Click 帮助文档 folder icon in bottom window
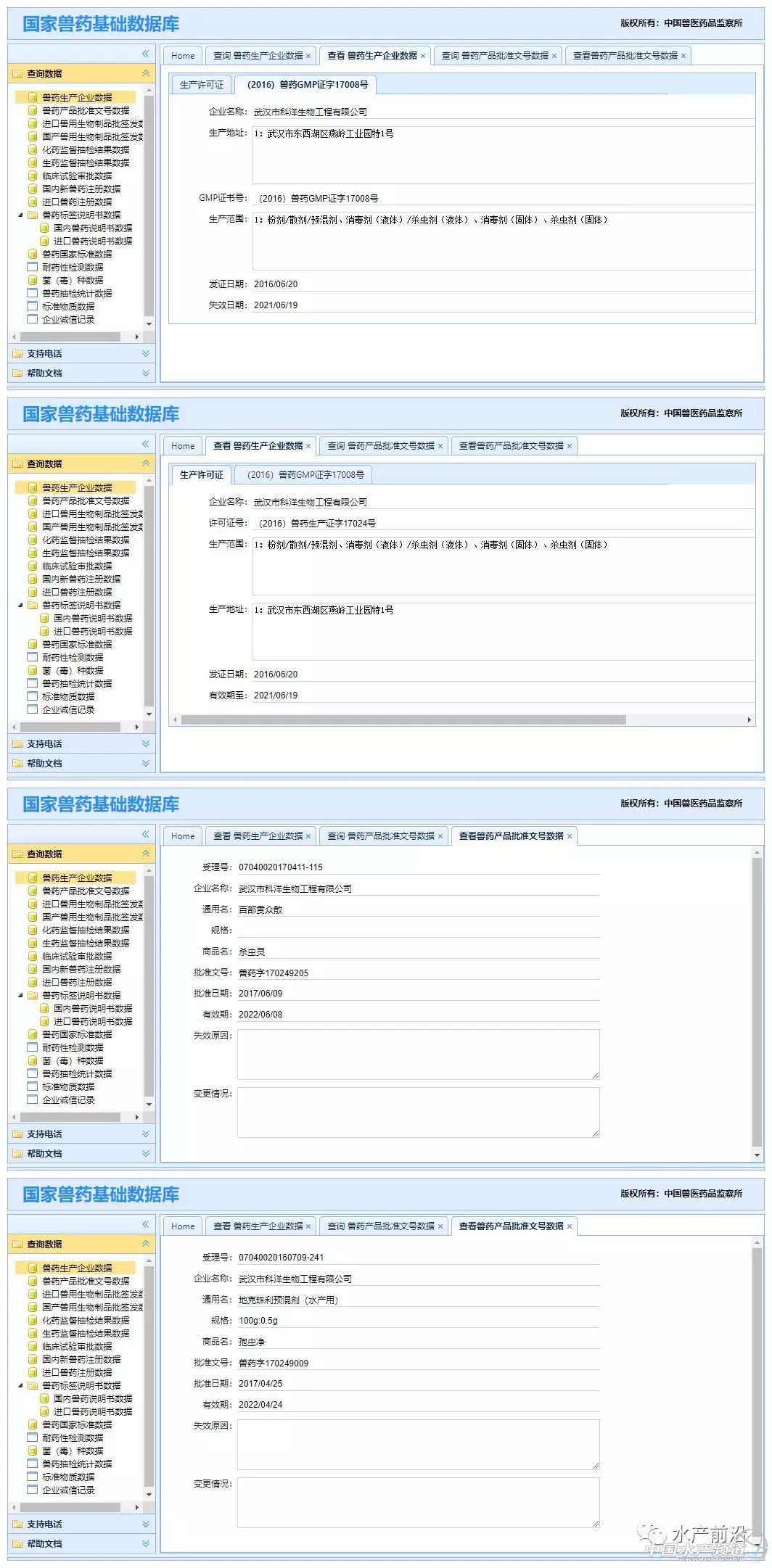Viewport: 772px width, 1568px height. click(17, 1543)
